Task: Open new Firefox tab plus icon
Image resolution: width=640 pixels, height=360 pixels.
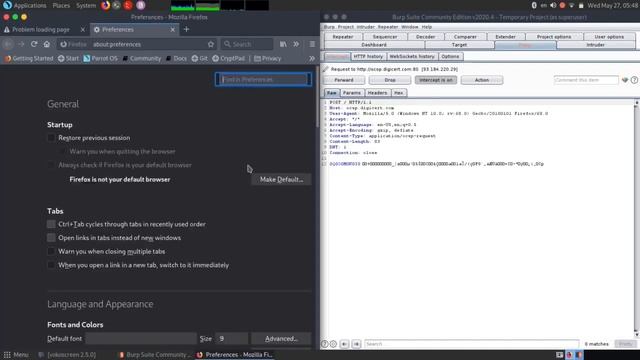Action: coord(186,29)
